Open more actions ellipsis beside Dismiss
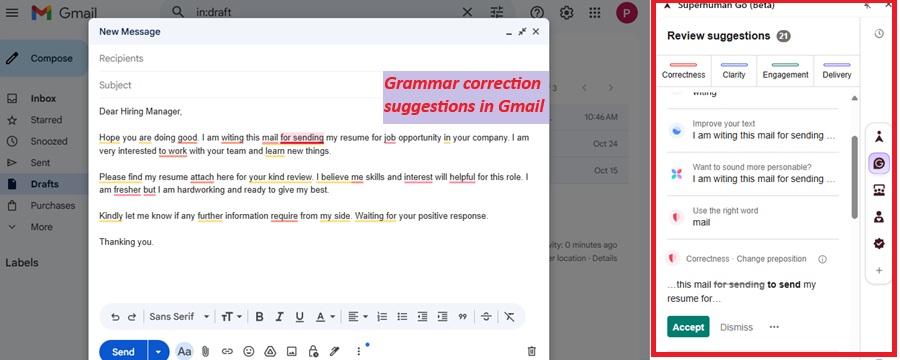The height and width of the screenshot is (360, 900). [774, 327]
